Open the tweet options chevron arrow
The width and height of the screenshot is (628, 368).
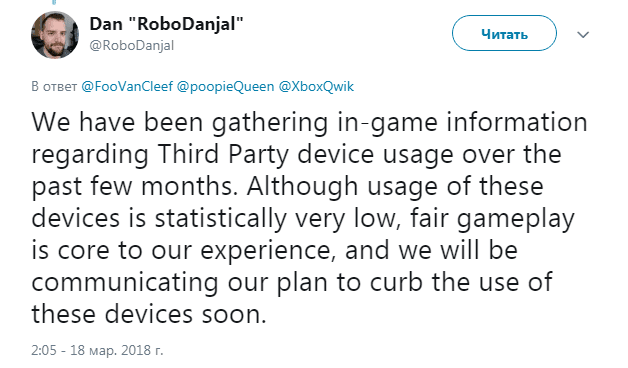point(583,35)
